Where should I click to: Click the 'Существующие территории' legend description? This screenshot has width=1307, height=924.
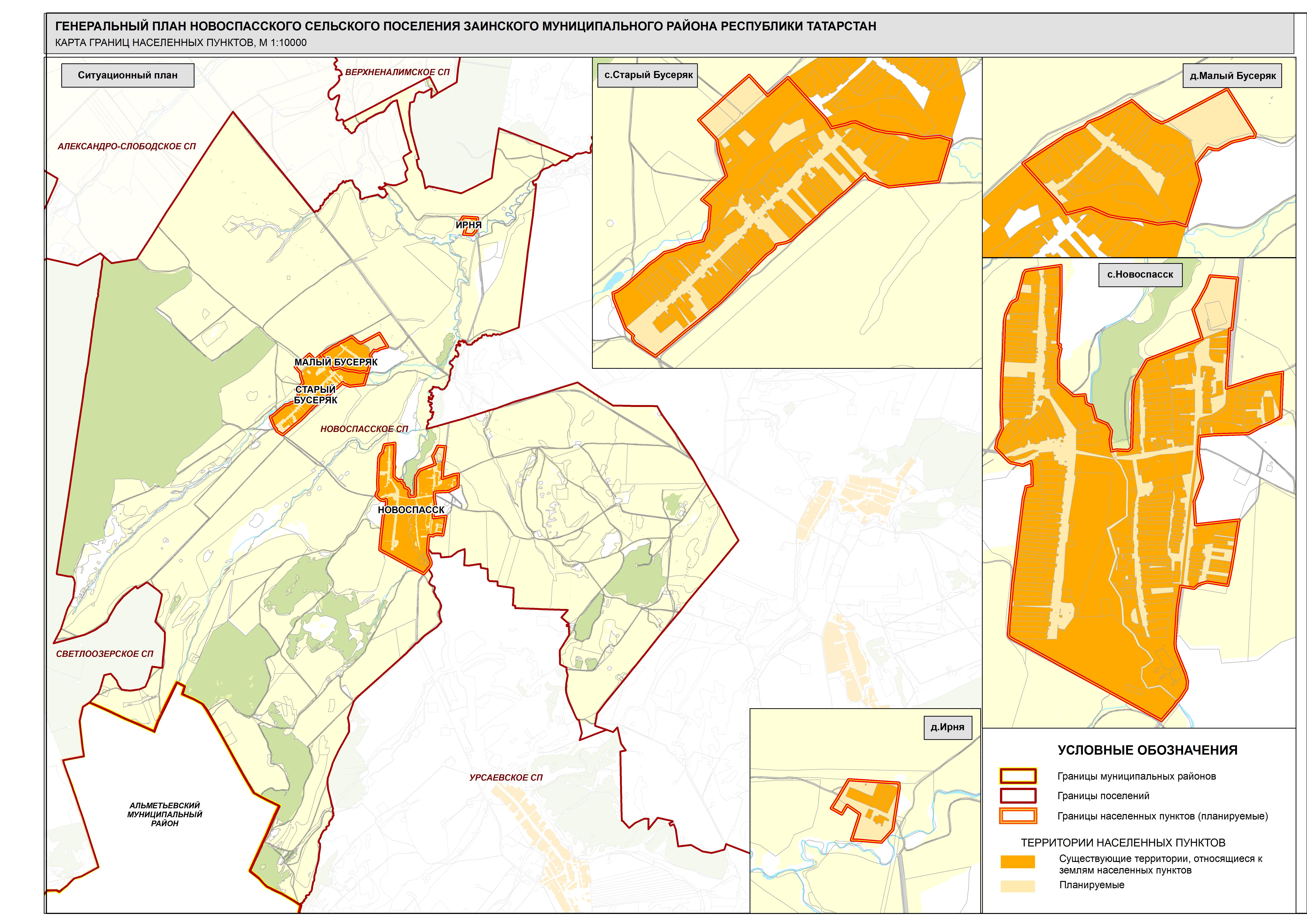tap(1161, 864)
